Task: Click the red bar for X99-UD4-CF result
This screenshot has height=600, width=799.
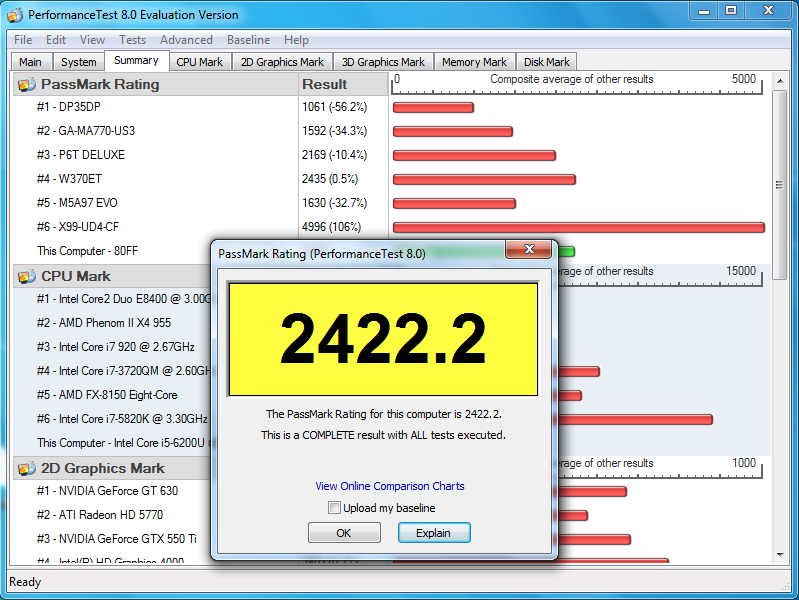Action: (x=578, y=227)
